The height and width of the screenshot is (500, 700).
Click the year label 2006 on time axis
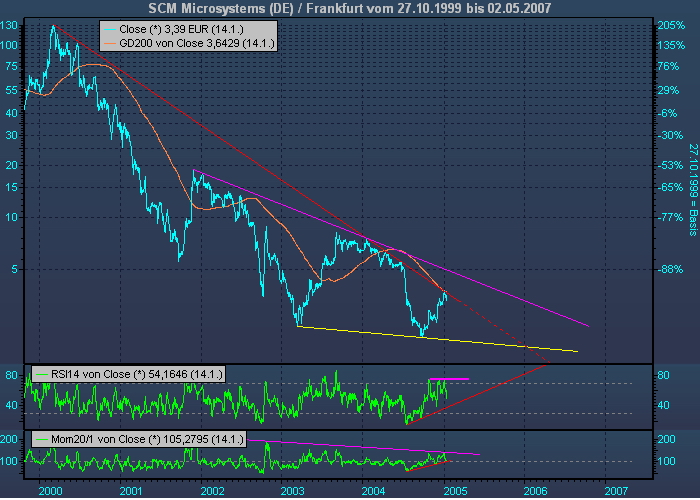536,491
